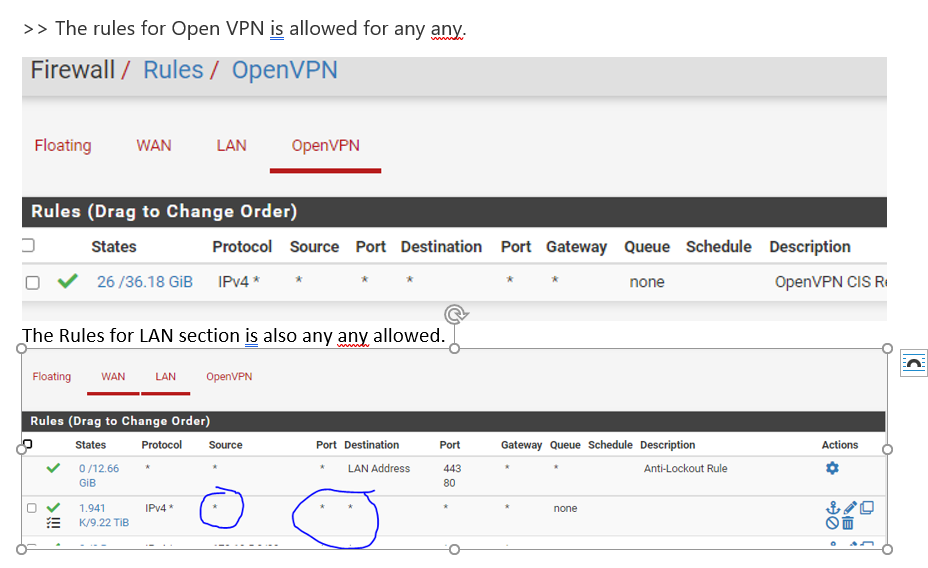The width and height of the screenshot is (928, 568).
Task: Click the 443 port value in Anti-Lockout row
Action: (452, 468)
